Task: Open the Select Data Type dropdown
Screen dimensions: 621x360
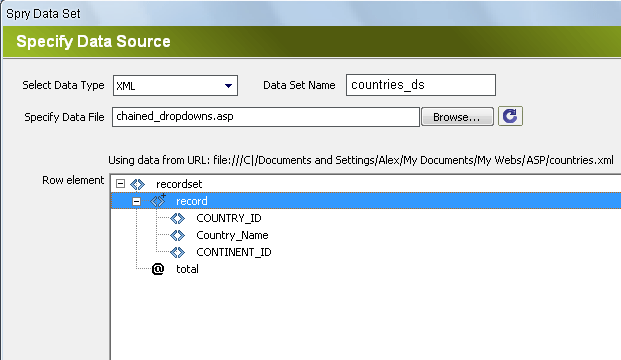Action: coord(175,86)
